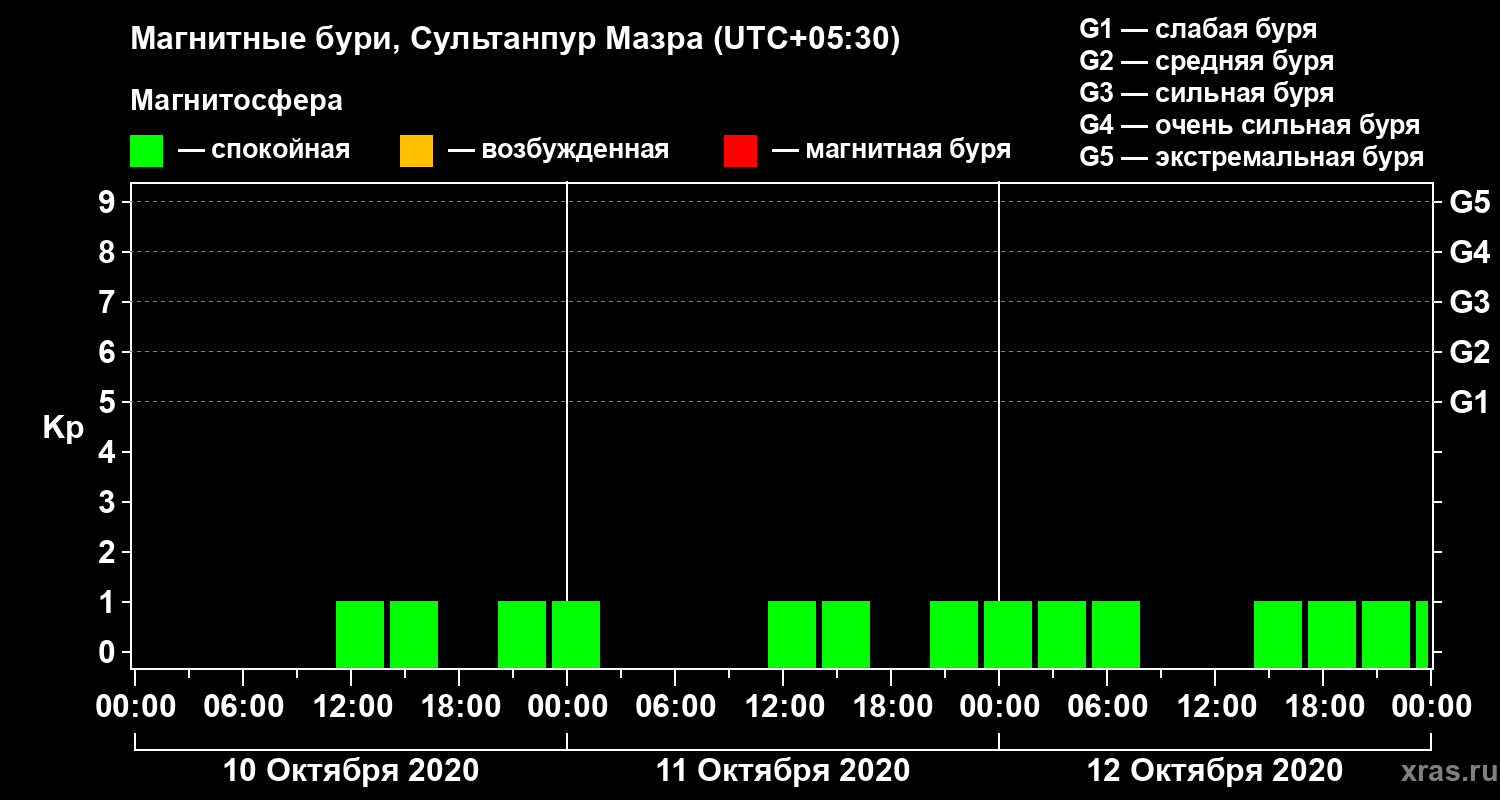Select legend line 'G5 — экстремальная буря'
Viewport: 1500px width, 800px height.
1252,158
